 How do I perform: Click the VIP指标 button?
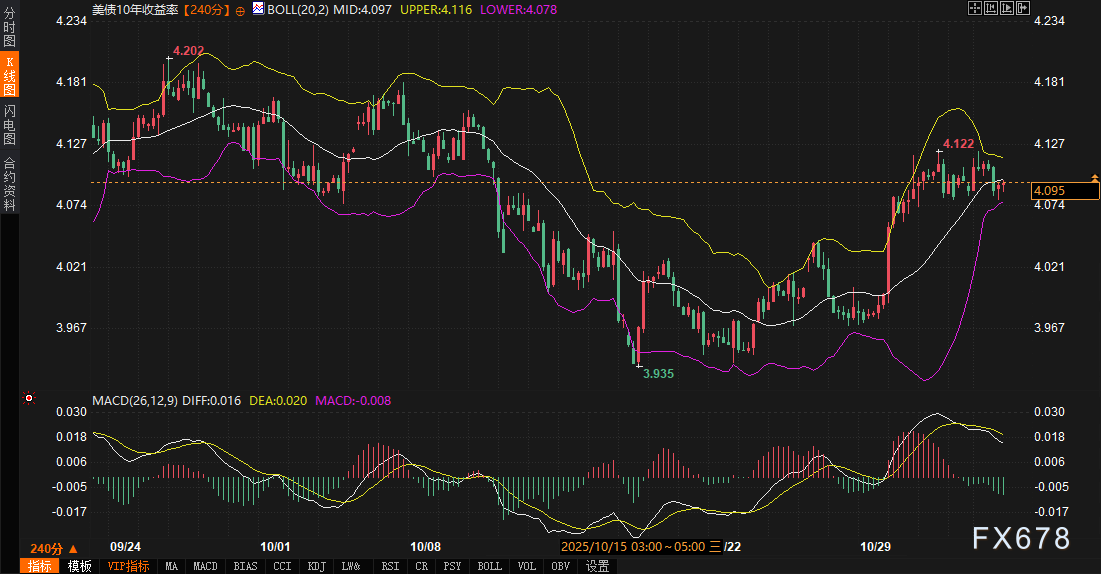(x=128, y=566)
